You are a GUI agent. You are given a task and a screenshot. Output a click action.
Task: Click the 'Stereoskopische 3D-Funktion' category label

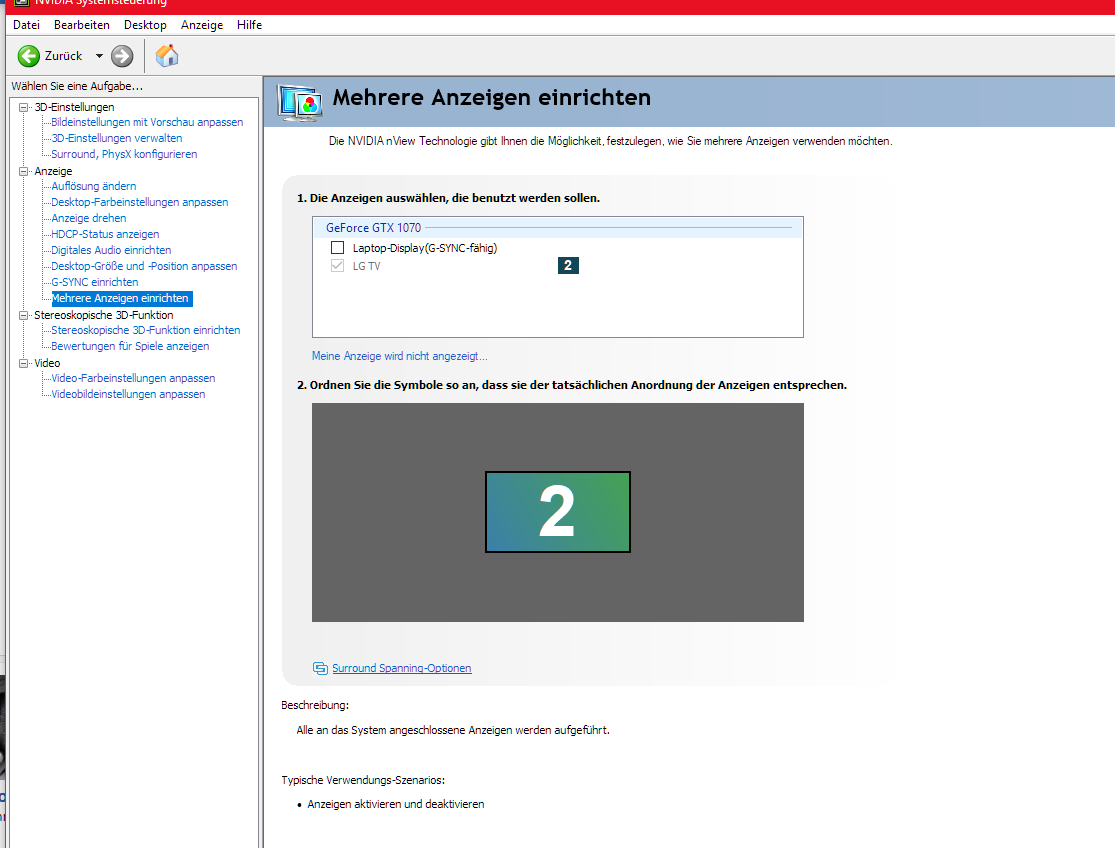click(x=104, y=315)
